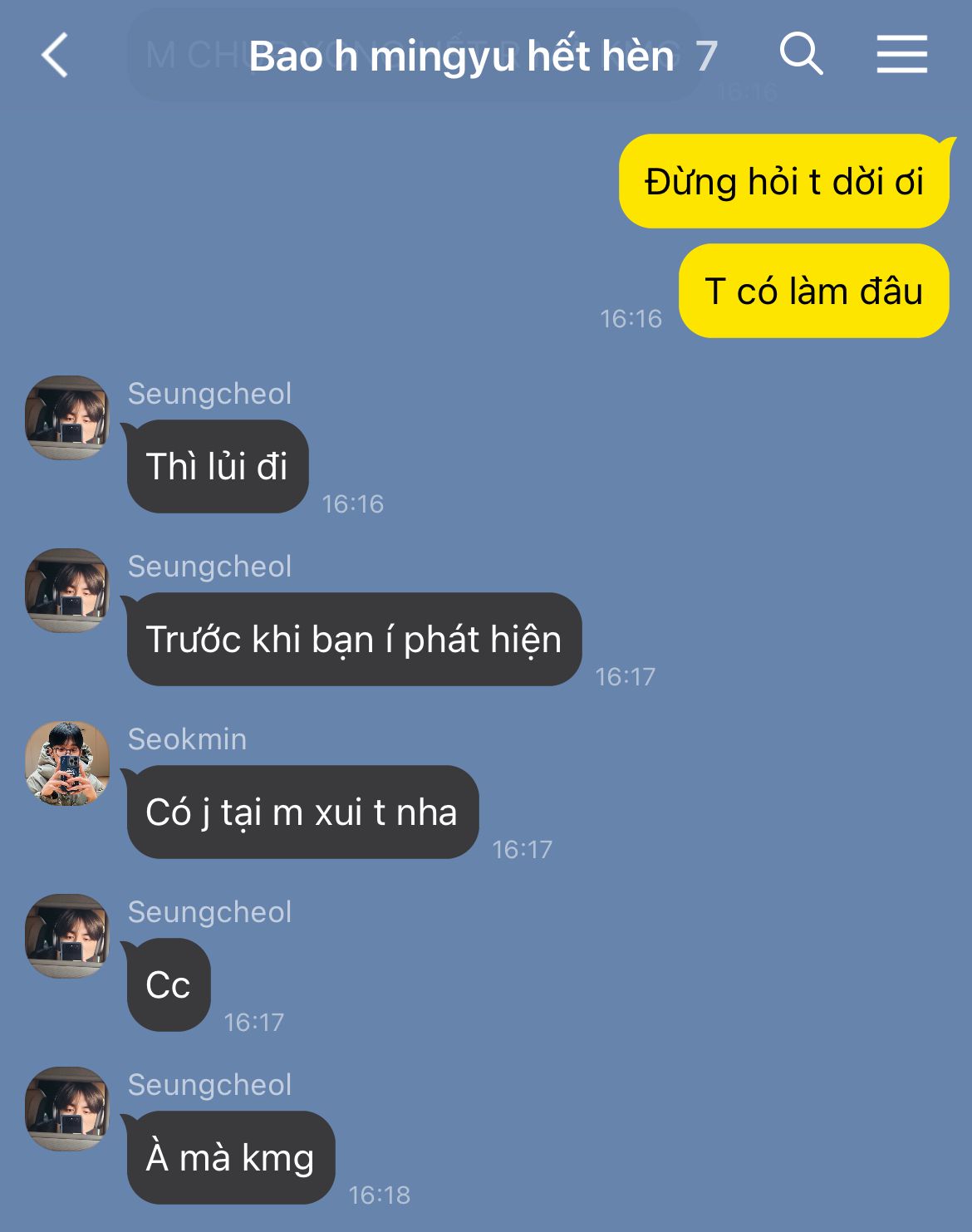
Task: Open the chat search magnifier
Action: click(x=801, y=54)
